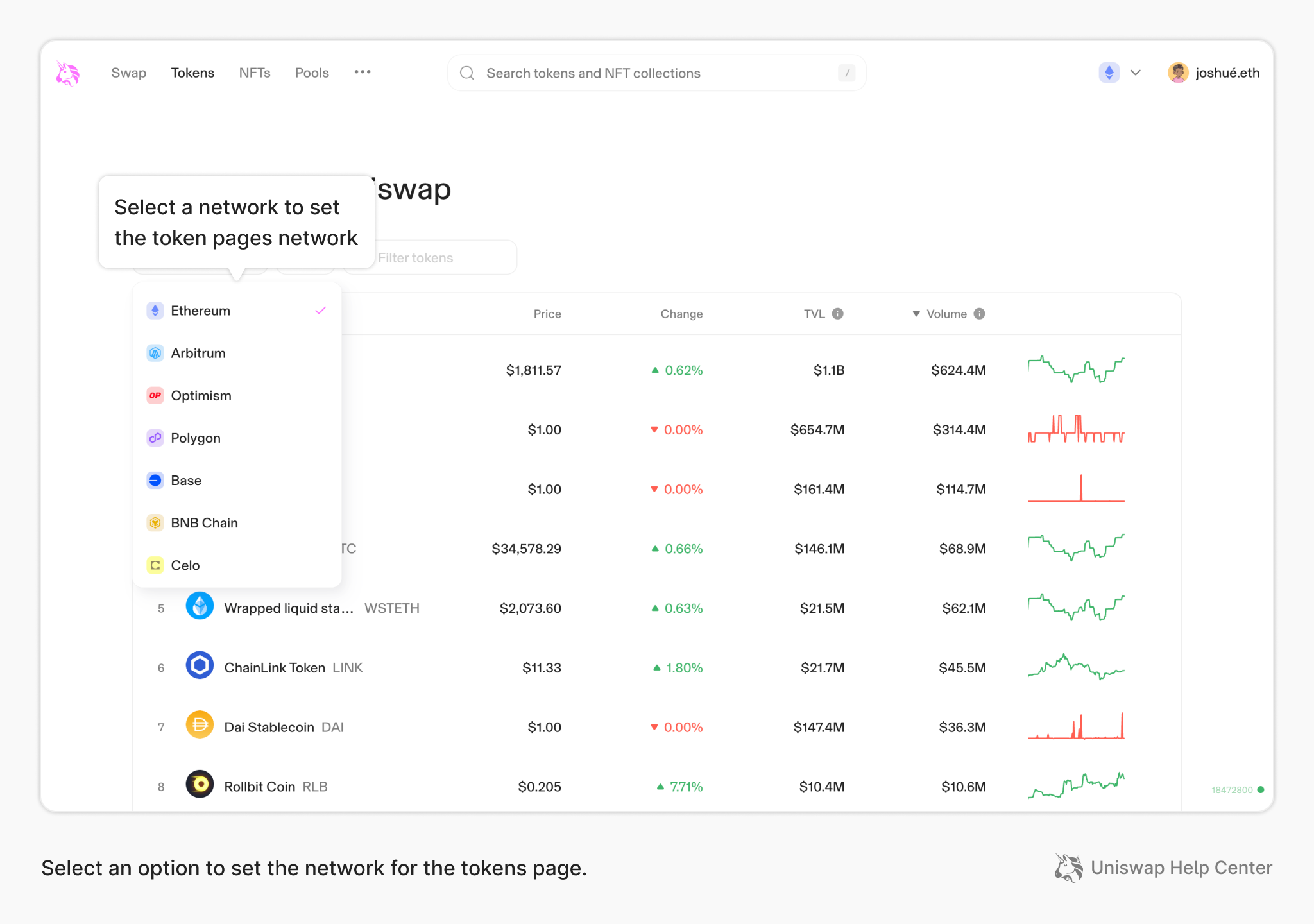Click the BNB Chain logo icon

[x=155, y=523]
